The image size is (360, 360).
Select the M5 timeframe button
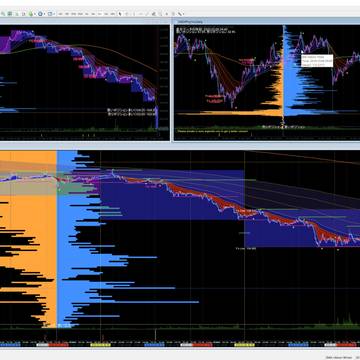tap(67, 14)
